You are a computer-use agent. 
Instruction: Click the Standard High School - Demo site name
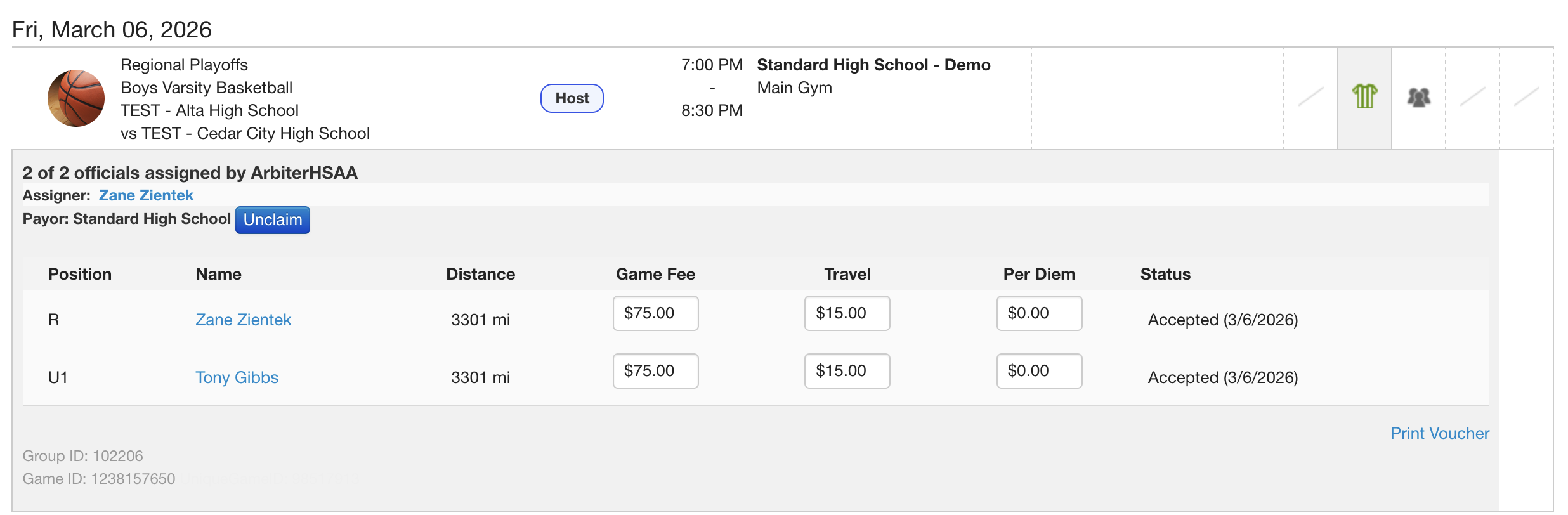click(873, 65)
